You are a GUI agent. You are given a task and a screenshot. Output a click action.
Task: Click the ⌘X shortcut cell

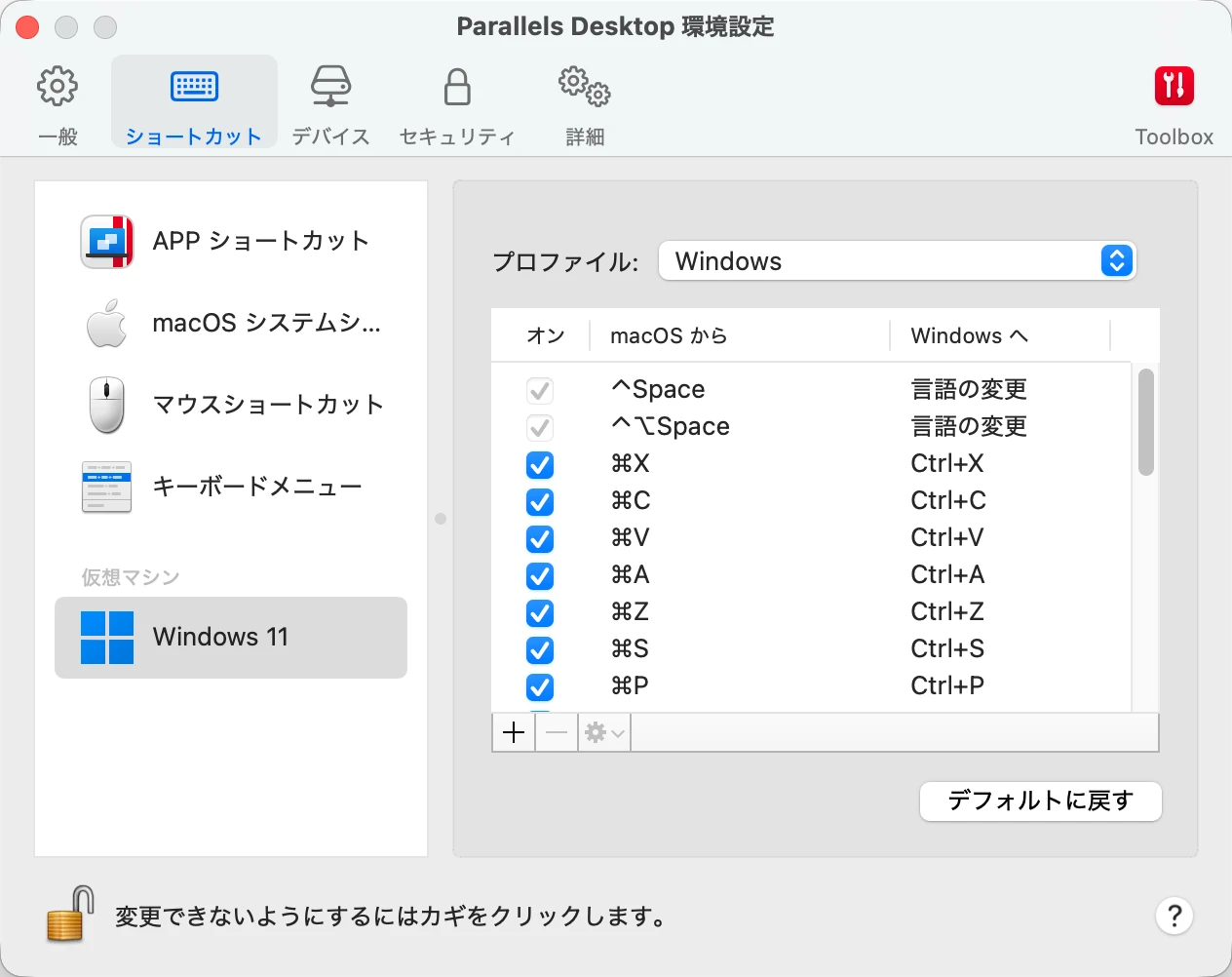(631, 464)
